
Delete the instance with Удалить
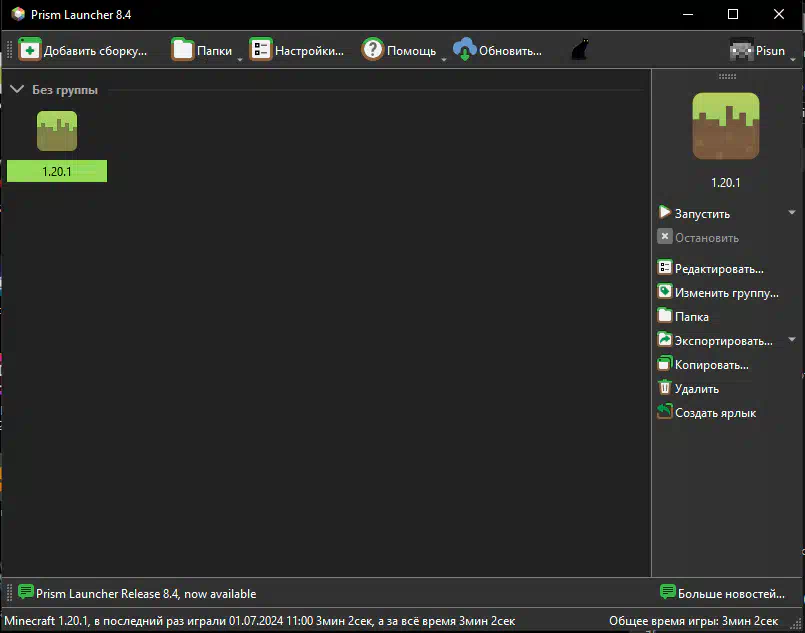688,388
